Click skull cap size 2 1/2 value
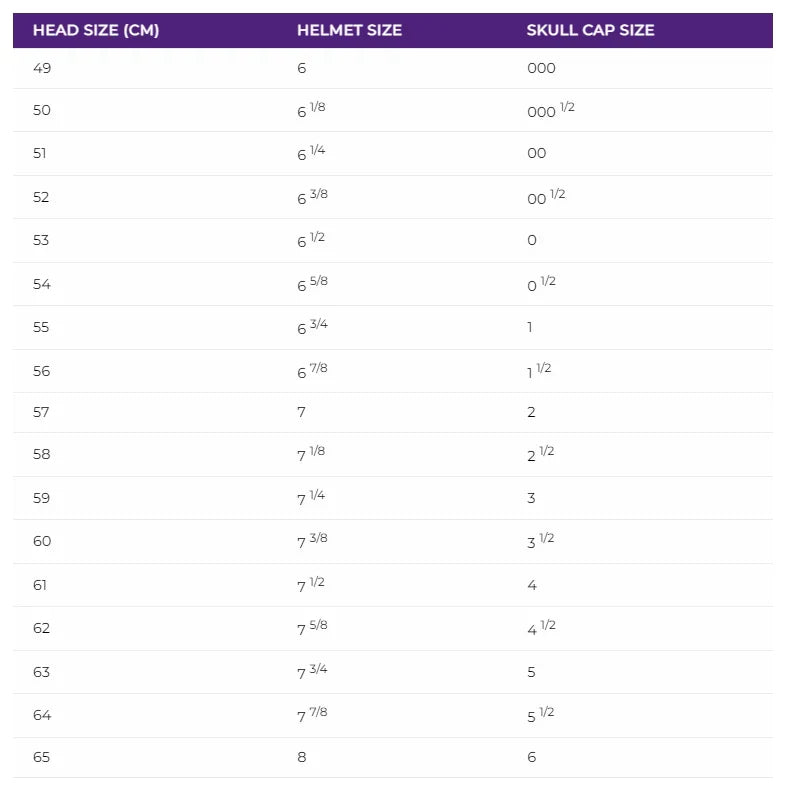This screenshot has height=787, width=785. 540,454
